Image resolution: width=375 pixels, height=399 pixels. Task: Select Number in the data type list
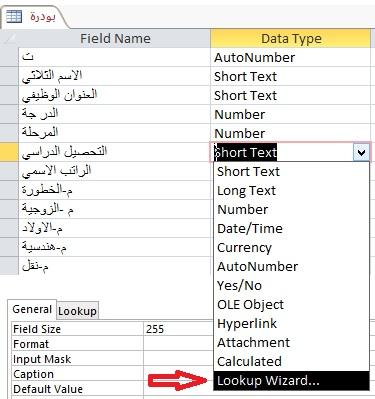291,210
